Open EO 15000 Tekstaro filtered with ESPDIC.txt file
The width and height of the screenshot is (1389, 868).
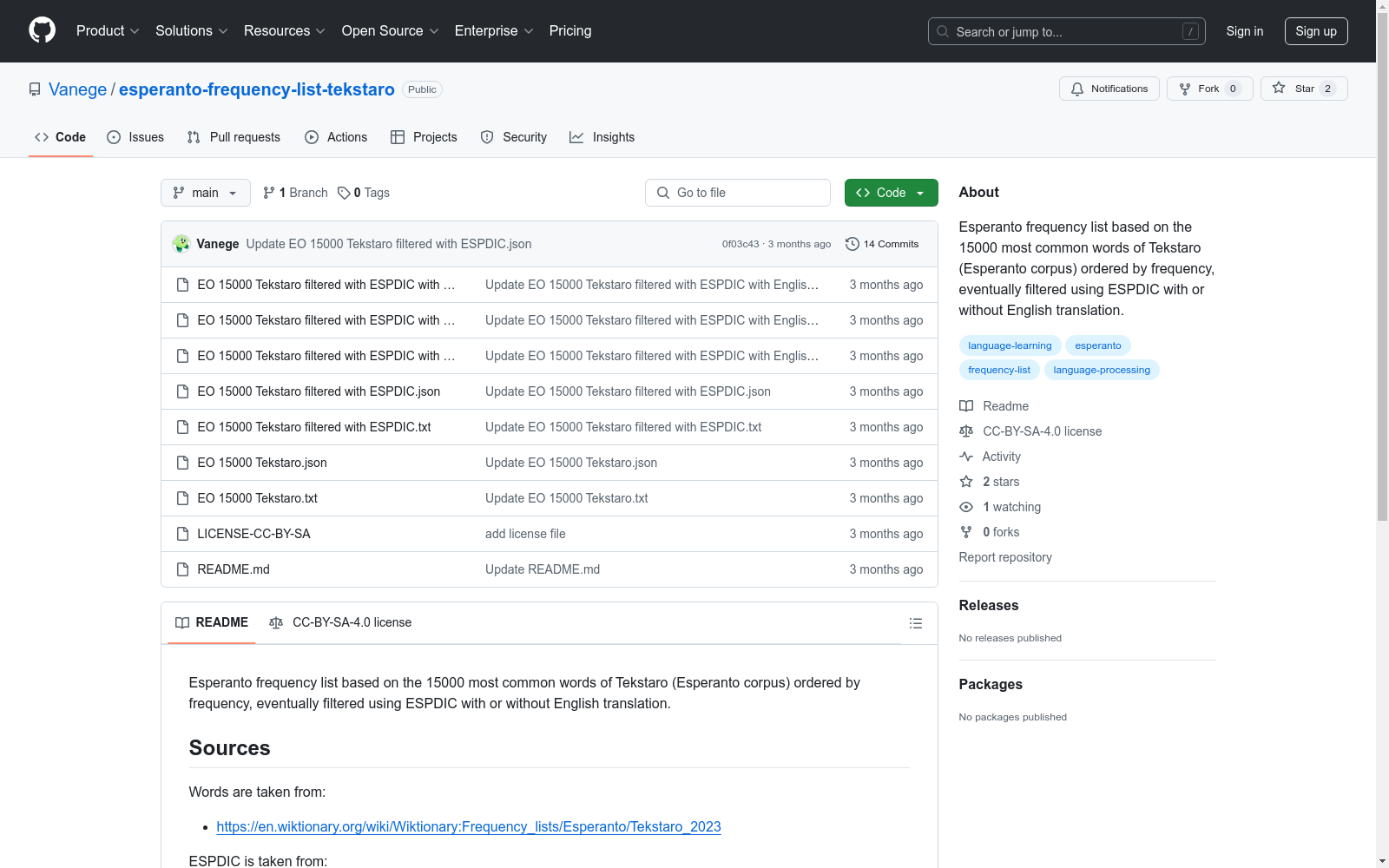click(x=314, y=427)
